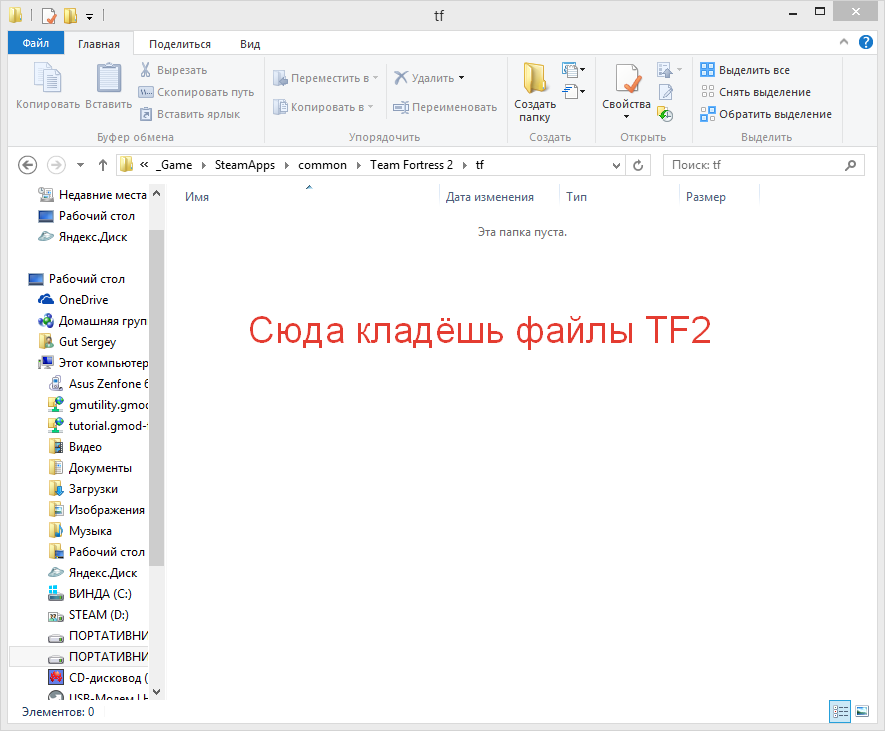Click the Open icon in Открыть group
This screenshot has width=885, height=731.
coord(665,70)
